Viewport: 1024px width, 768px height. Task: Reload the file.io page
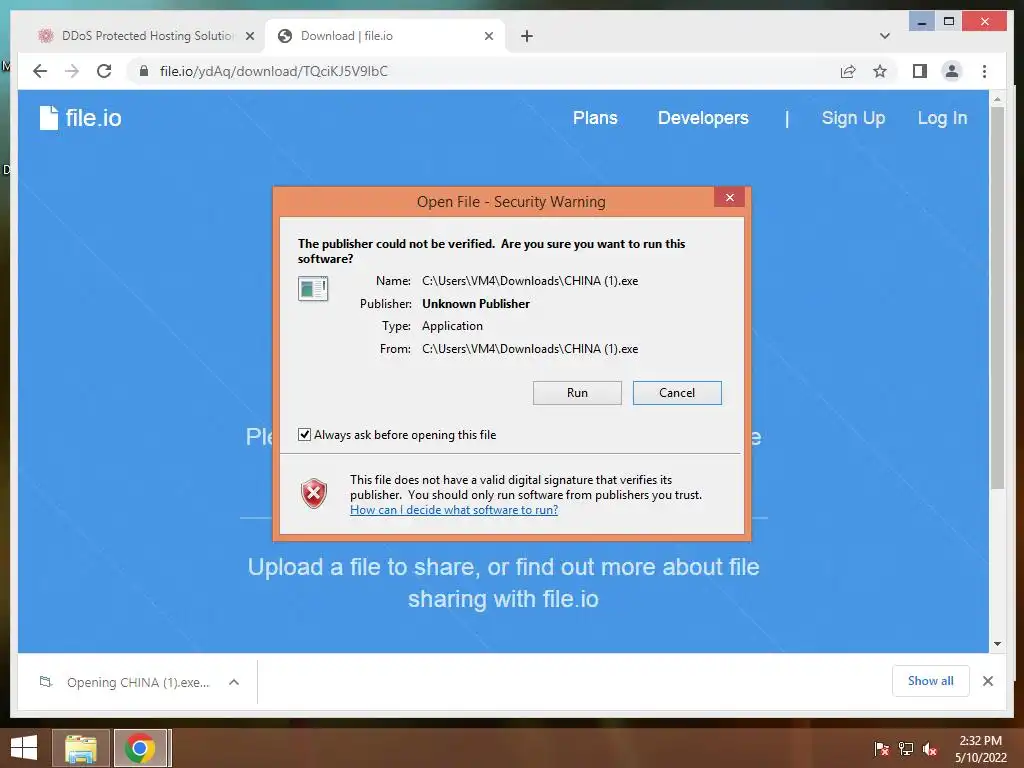pos(104,71)
